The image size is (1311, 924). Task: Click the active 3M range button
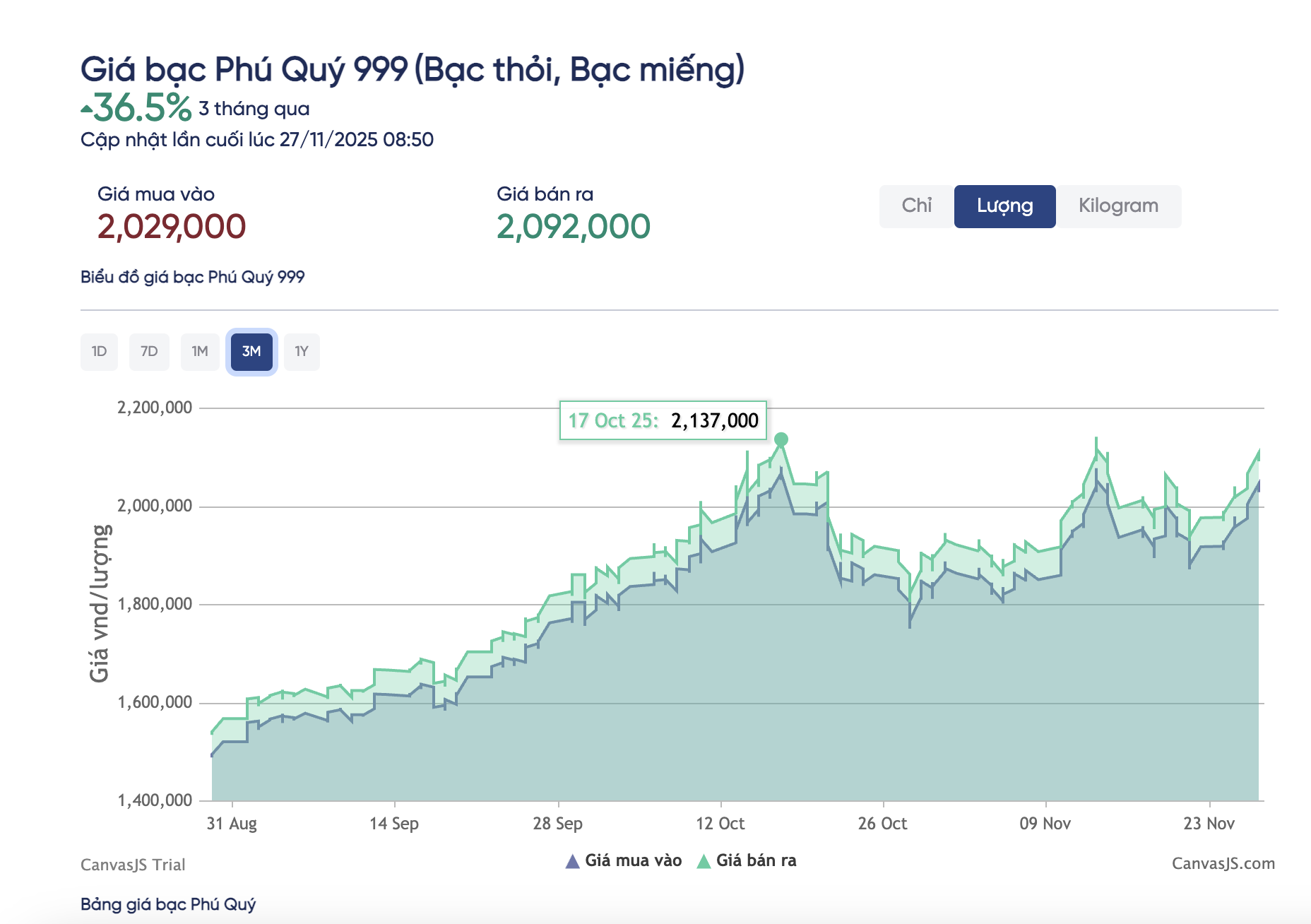click(x=251, y=352)
